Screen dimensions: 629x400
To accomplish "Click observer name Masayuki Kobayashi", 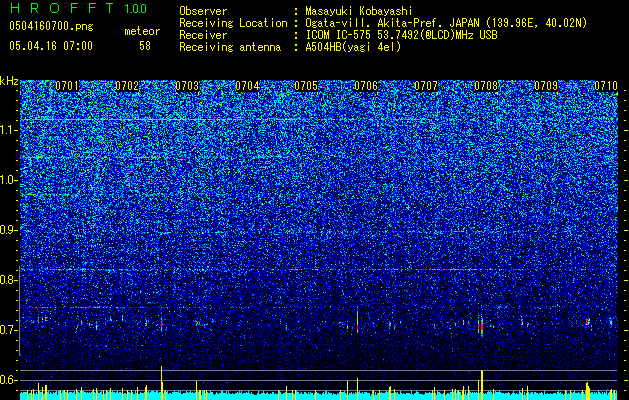I will coord(359,11).
